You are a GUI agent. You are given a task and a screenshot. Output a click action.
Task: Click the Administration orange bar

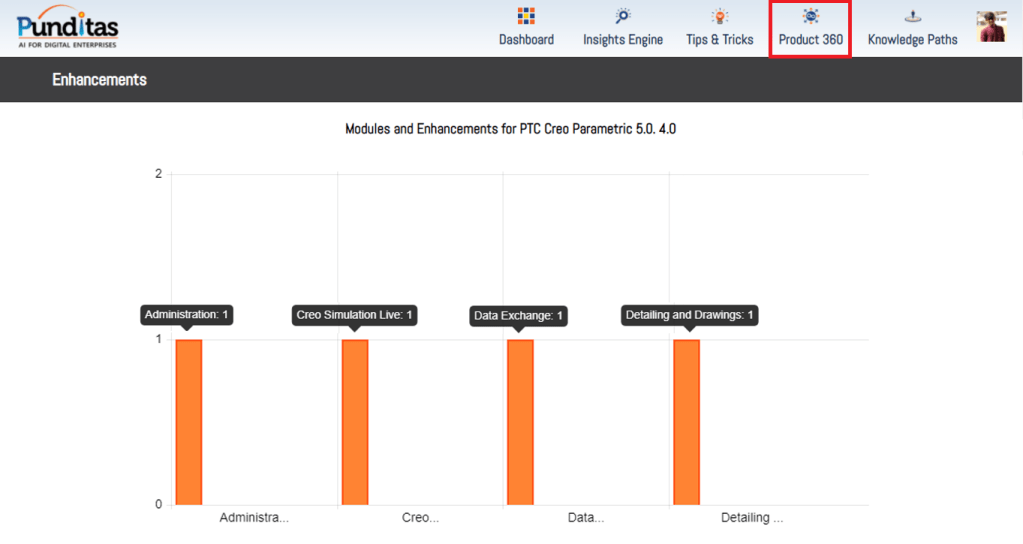coord(189,422)
